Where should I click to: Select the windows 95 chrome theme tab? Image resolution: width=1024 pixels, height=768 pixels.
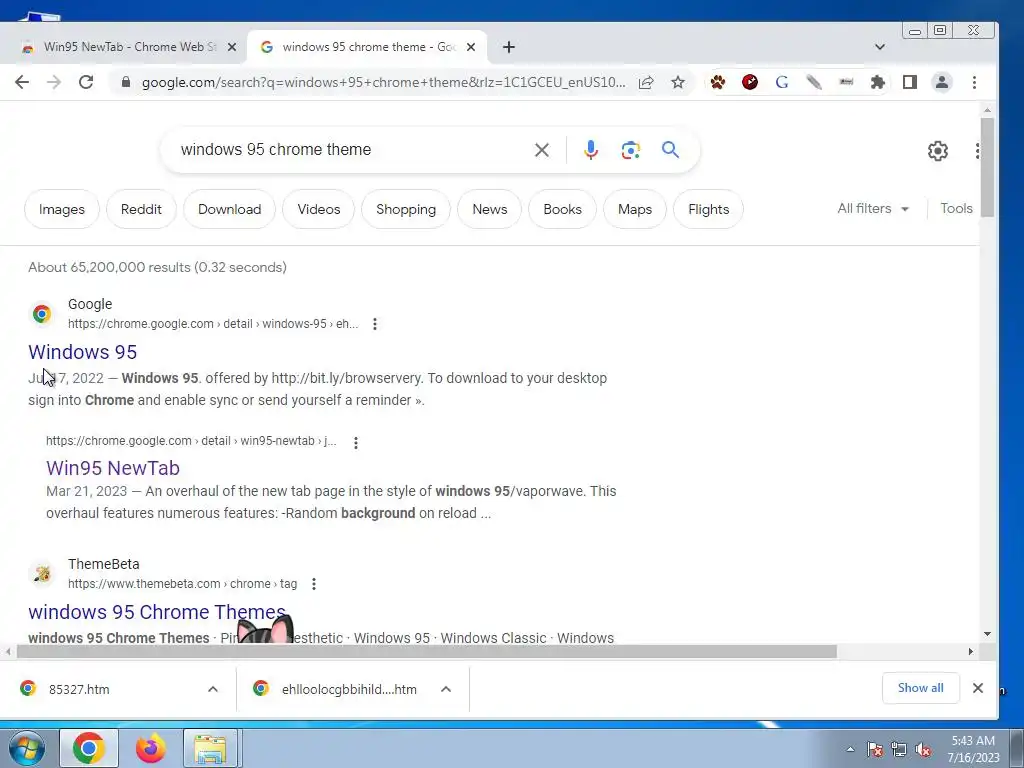point(367,47)
